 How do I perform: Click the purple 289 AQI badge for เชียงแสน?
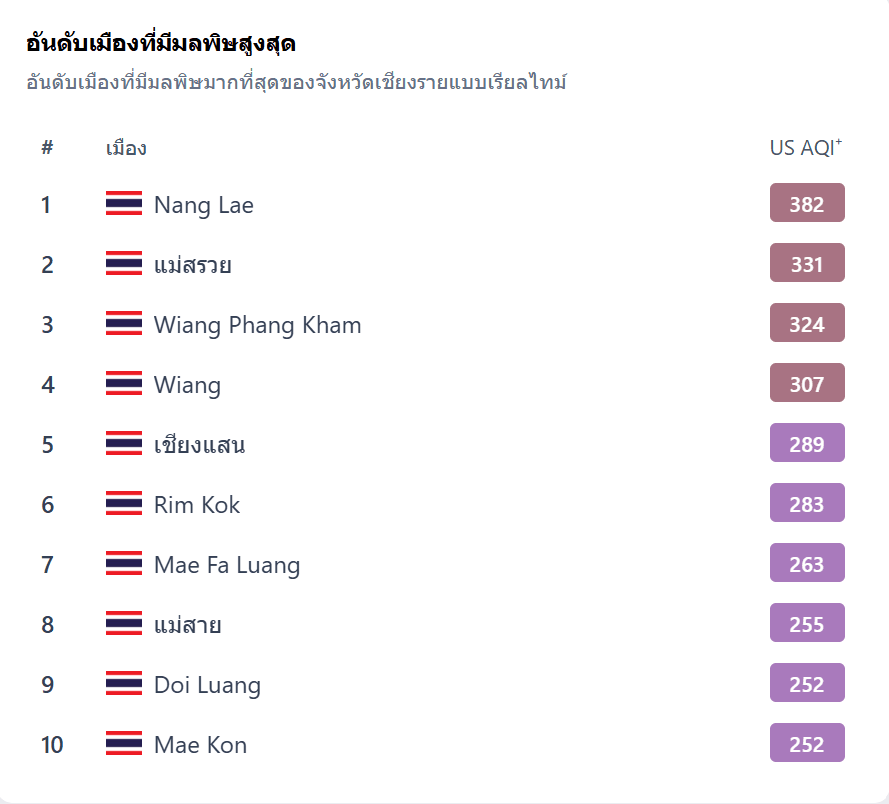(806, 443)
